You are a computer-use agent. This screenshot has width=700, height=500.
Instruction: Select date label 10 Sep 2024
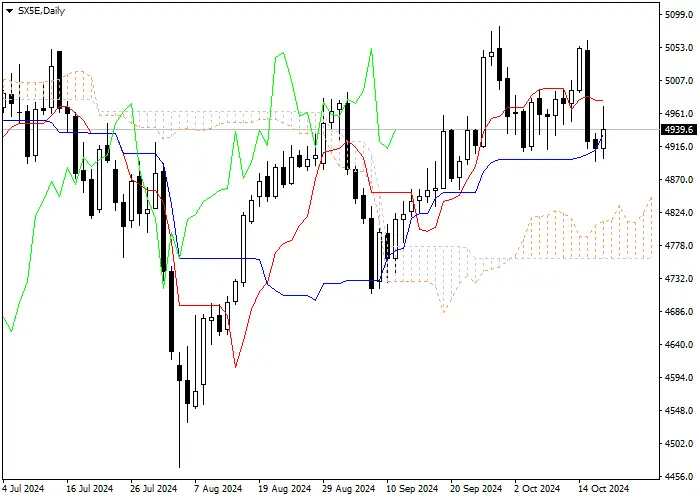(412, 489)
